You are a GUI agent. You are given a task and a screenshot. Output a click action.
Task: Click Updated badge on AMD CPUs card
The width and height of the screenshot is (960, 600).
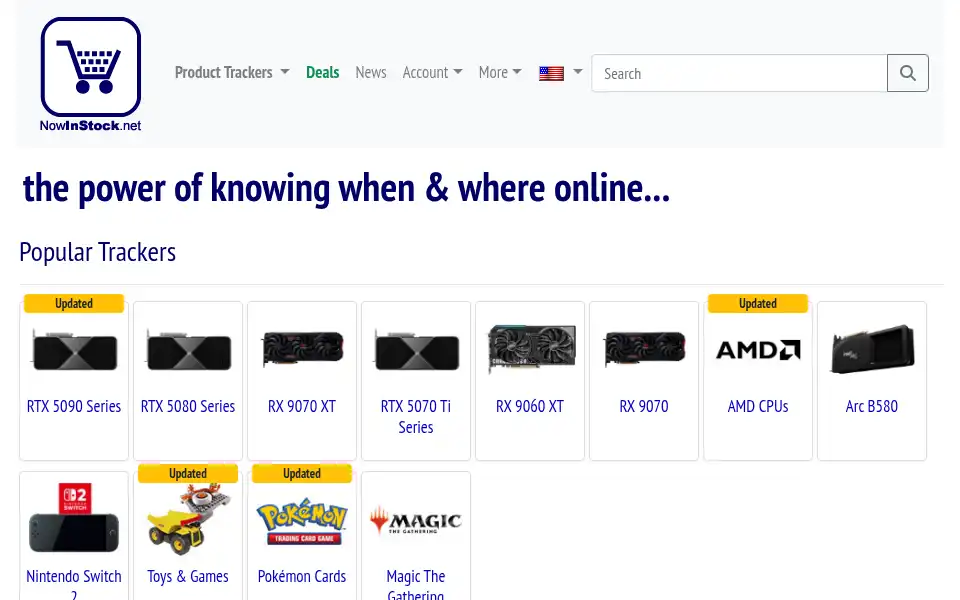(758, 304)
